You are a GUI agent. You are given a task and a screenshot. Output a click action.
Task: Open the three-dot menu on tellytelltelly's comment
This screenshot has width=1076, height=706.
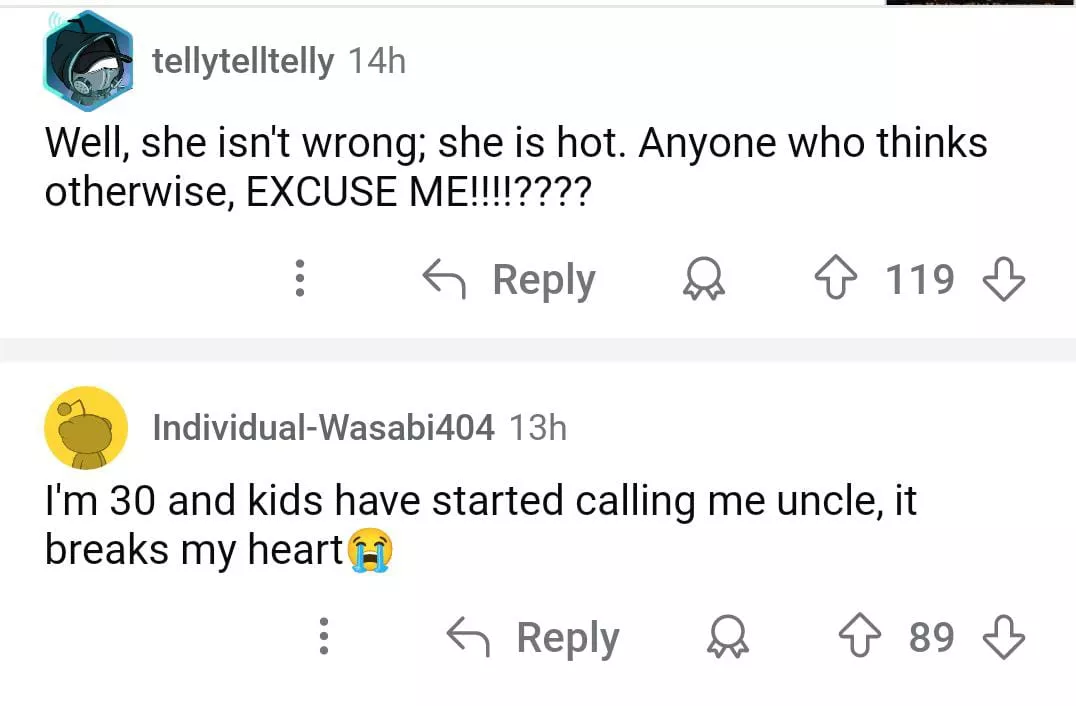point(298,280)
